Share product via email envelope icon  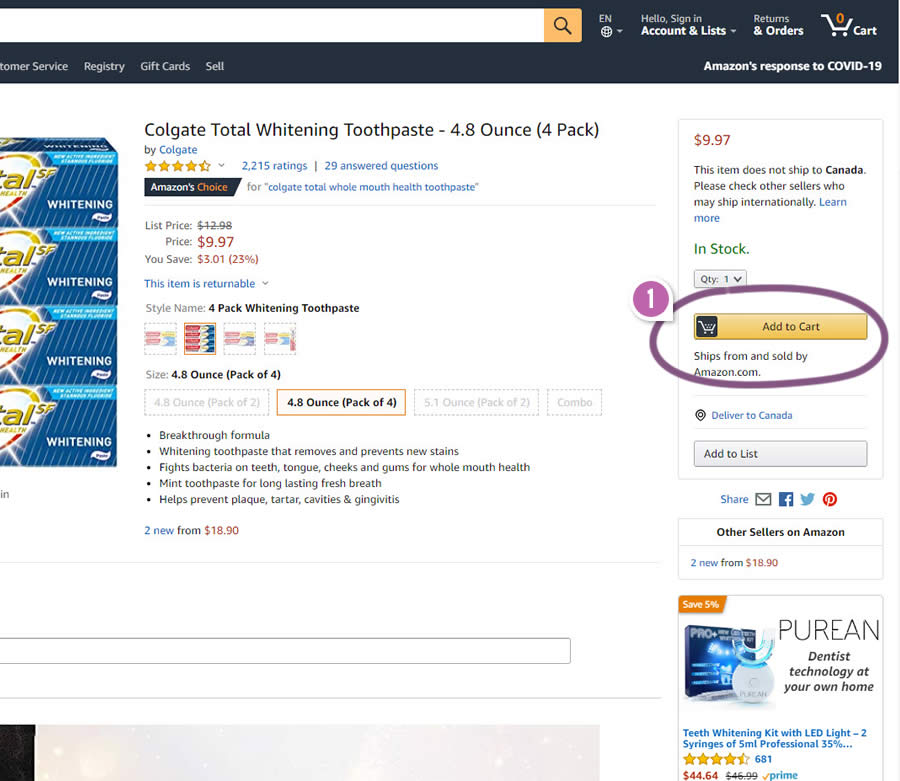point(763,499)
